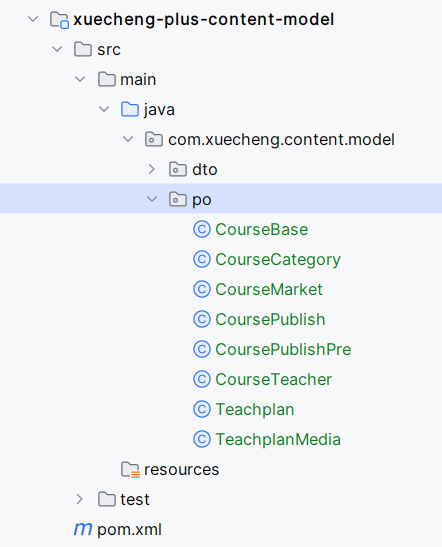442x547 pixels.
Task: Click the CourseCategory class icon
Action: point(202,260)
